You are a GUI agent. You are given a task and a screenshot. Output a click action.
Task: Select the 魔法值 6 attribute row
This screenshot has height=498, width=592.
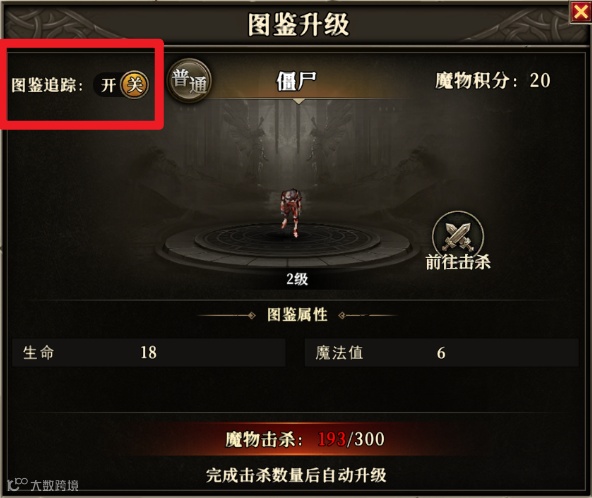[x=441, y=353]
